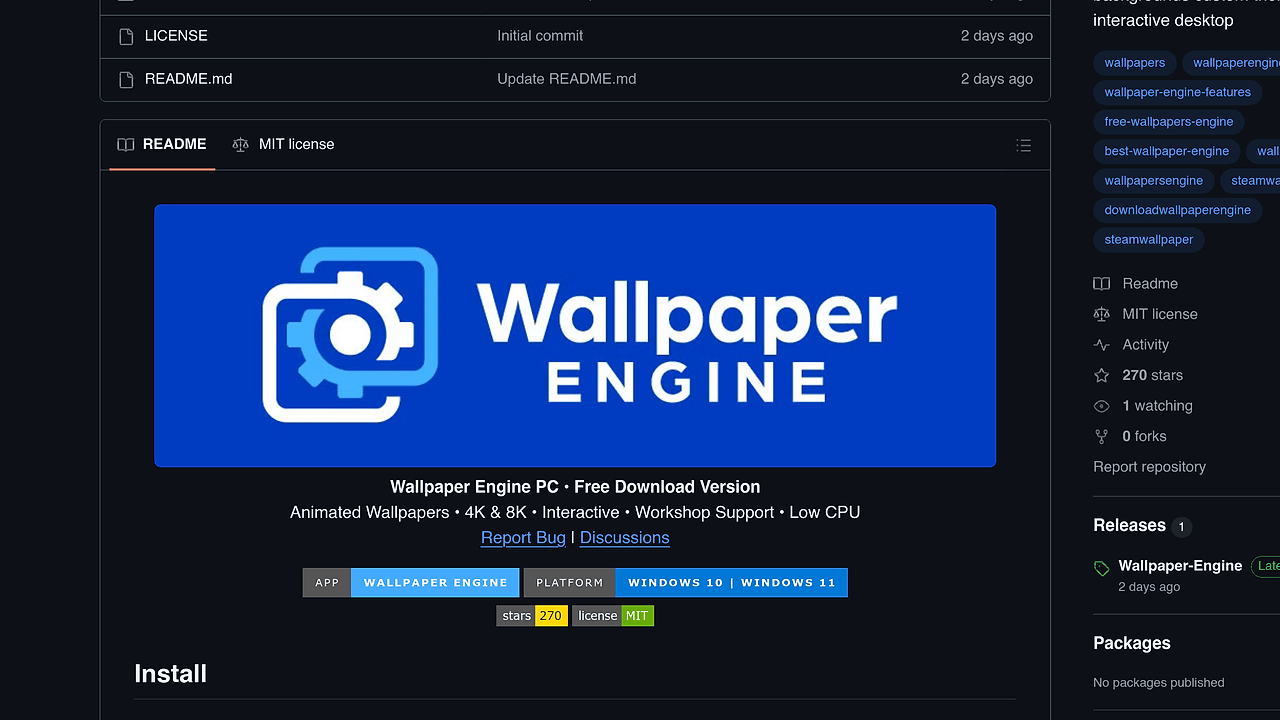The image size is (1280, 720).
Task: Open the LICENSE file
Action: 176,36
